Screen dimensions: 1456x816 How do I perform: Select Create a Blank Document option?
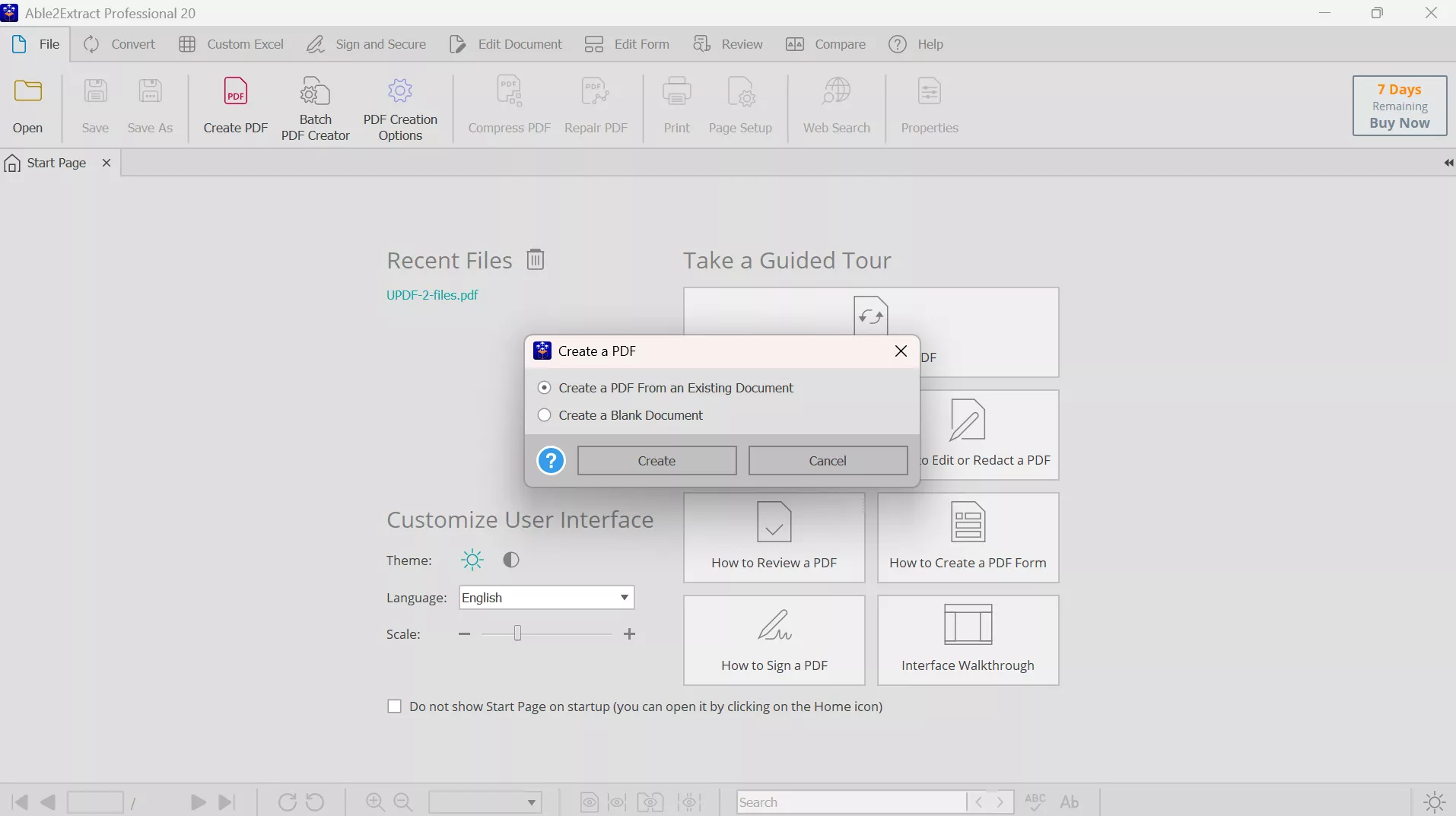tap(543, 415)
